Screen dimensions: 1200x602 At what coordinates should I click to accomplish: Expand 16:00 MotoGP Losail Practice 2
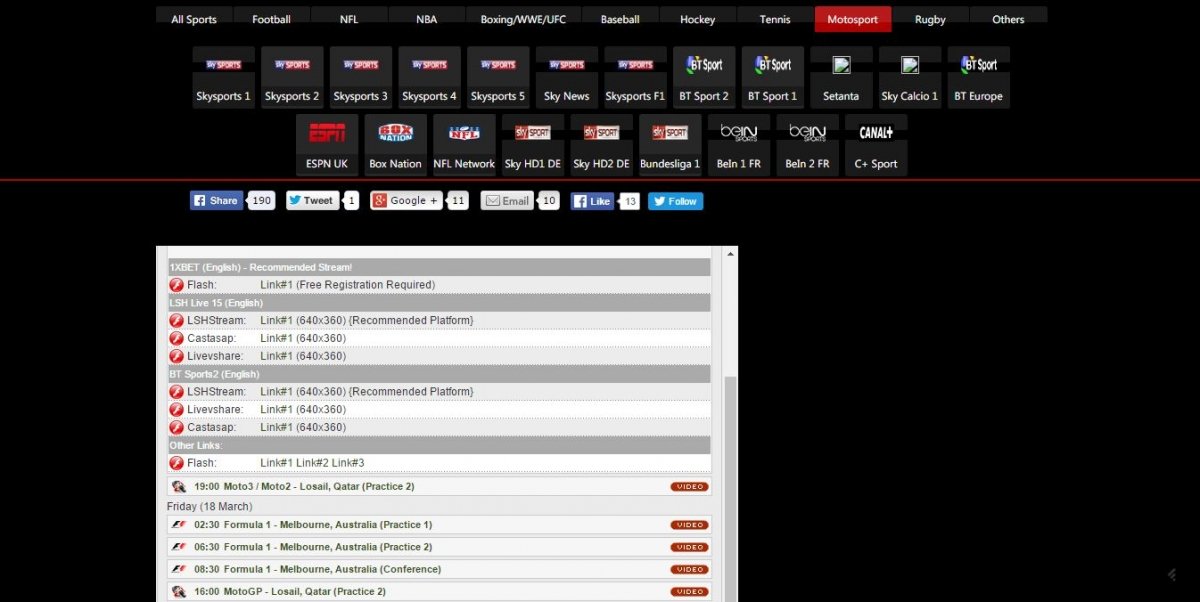click(x=439, y=591)
